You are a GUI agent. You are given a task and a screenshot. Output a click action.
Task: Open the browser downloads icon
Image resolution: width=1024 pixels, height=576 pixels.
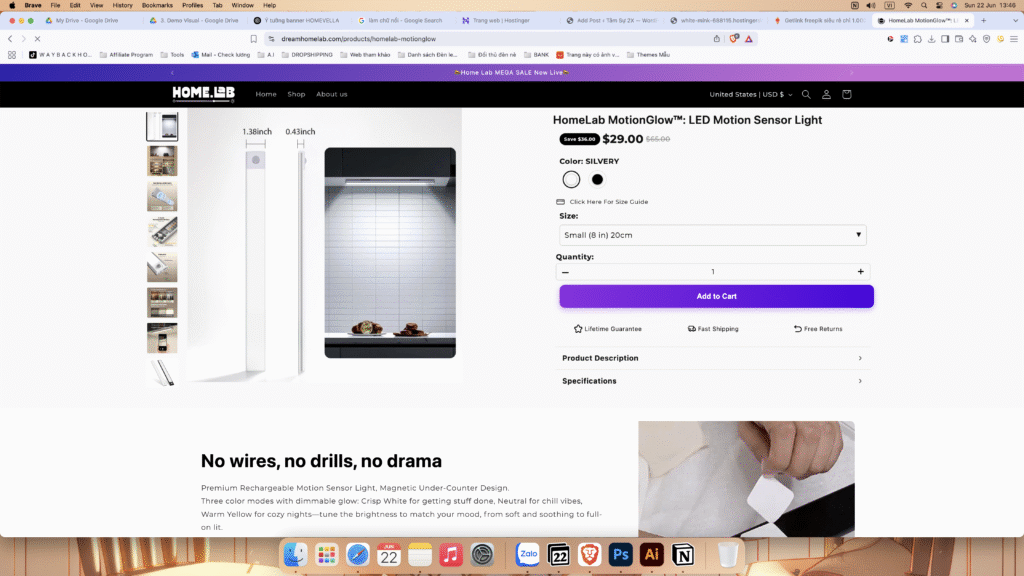pyautogui.click(x=931, y=39)
